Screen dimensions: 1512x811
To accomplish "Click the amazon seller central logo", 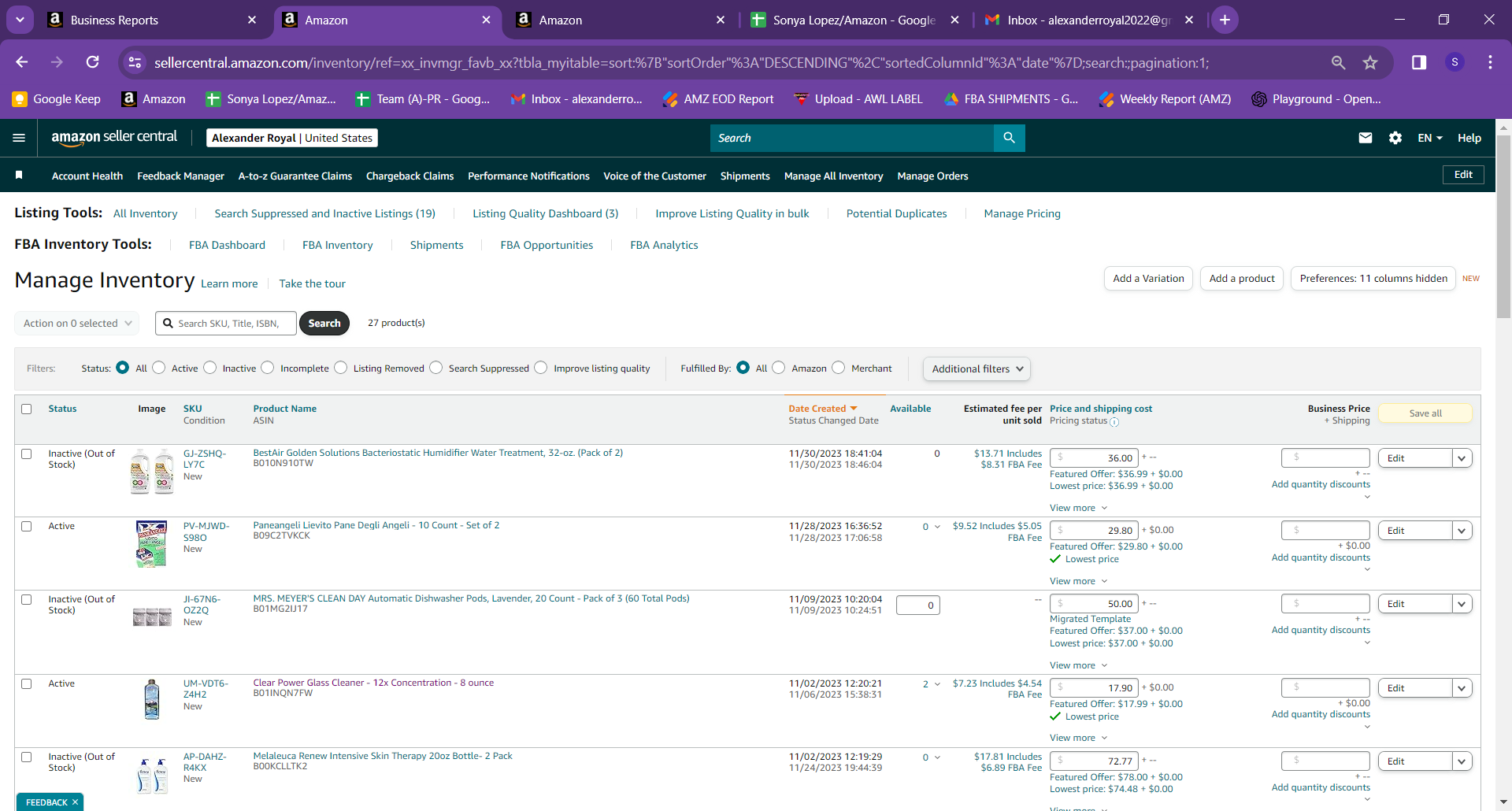I will point(114,138).
